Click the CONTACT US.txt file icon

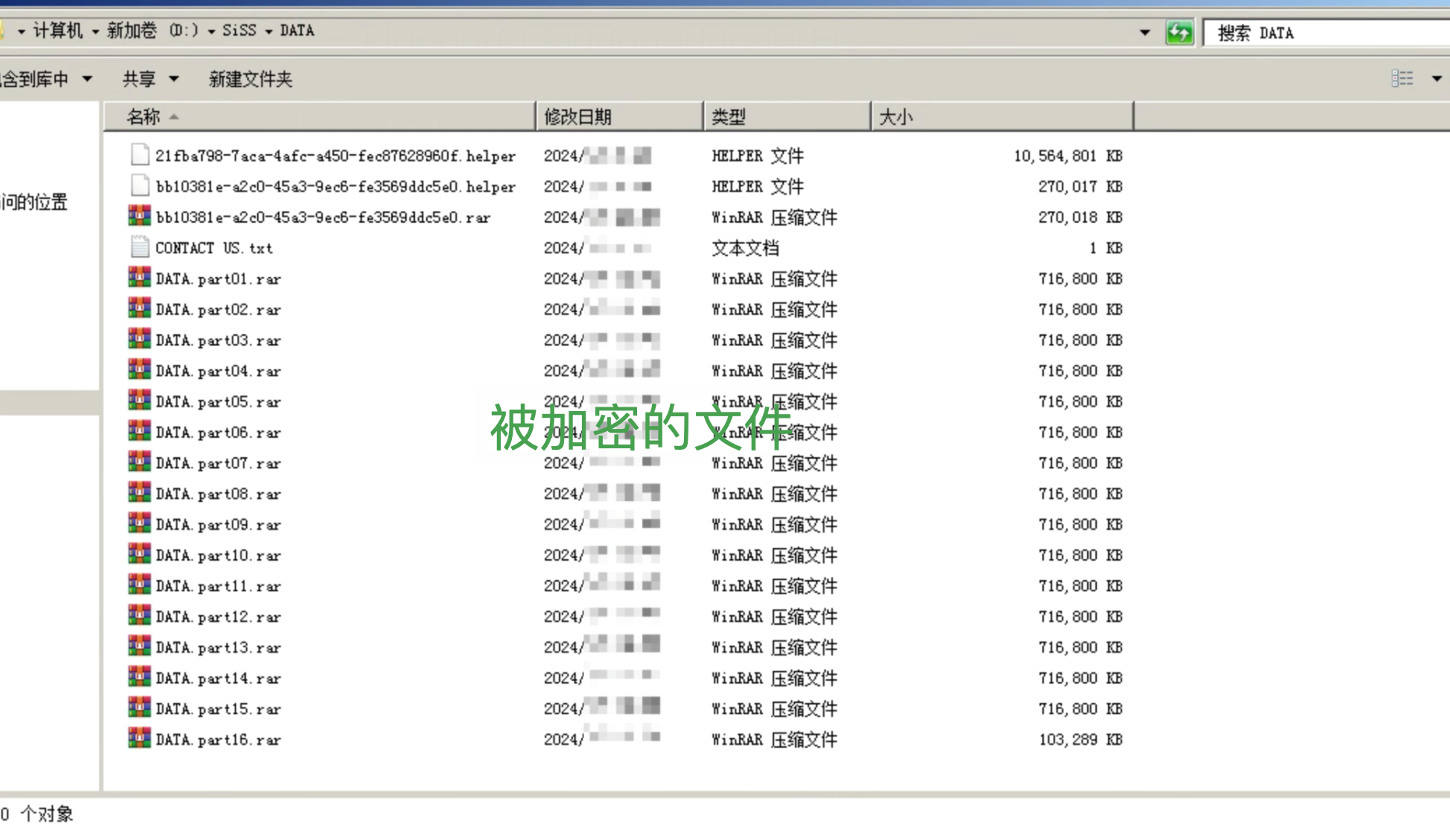click(x=139, y=247)
